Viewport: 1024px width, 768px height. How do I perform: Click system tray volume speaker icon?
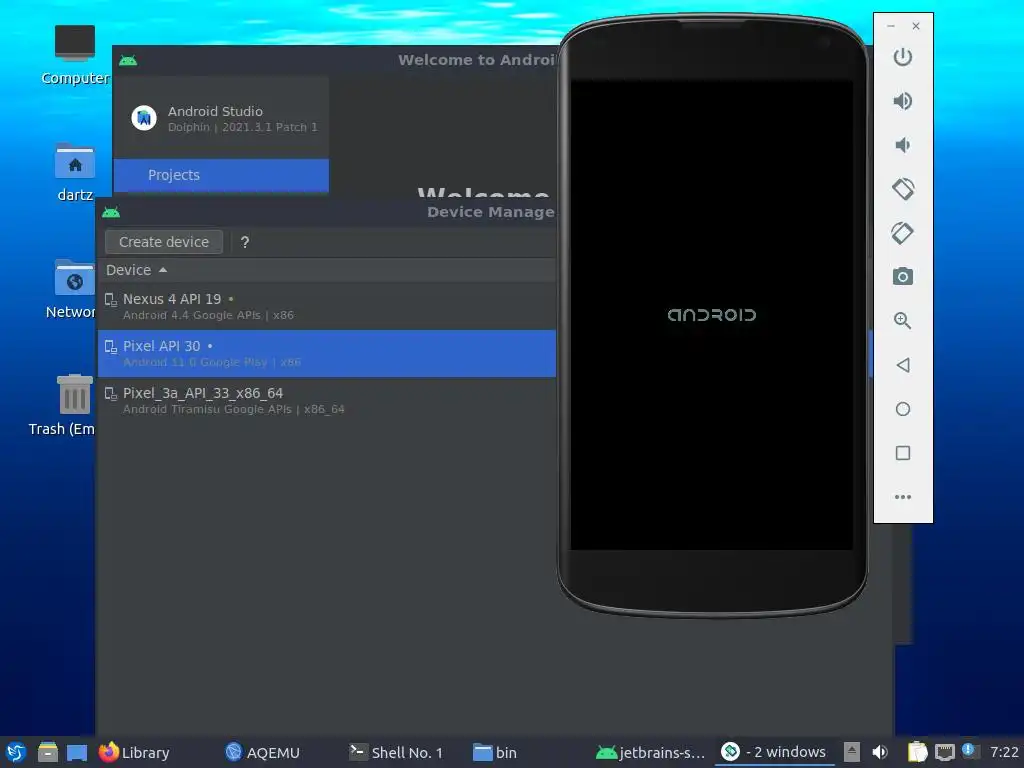[880, 752]
